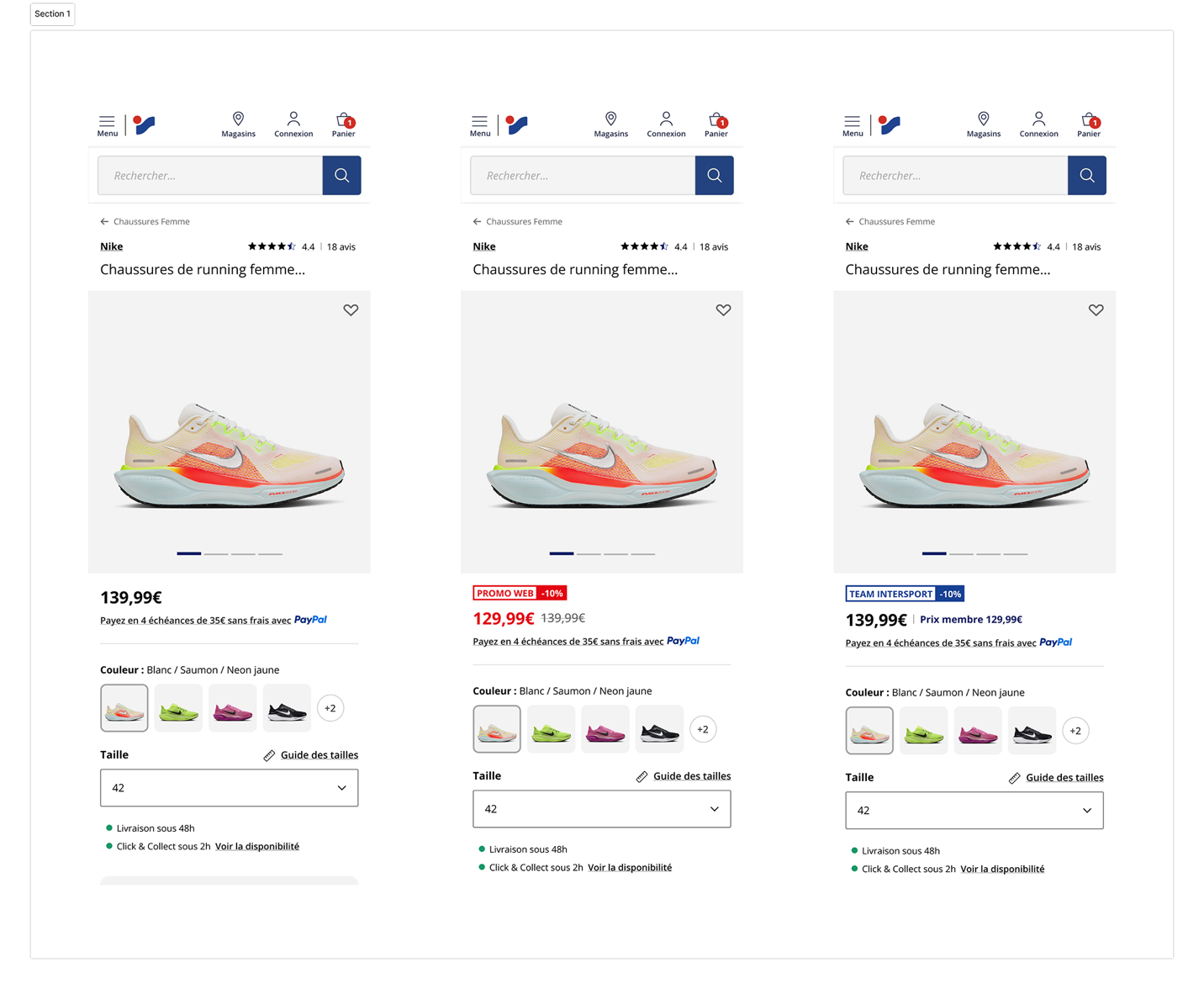This screenshot has width=1204, height=989.
Task: Expand Taille dropdown in mockup without promo badge
Action: pyautogui.click(x=229, y=788)
